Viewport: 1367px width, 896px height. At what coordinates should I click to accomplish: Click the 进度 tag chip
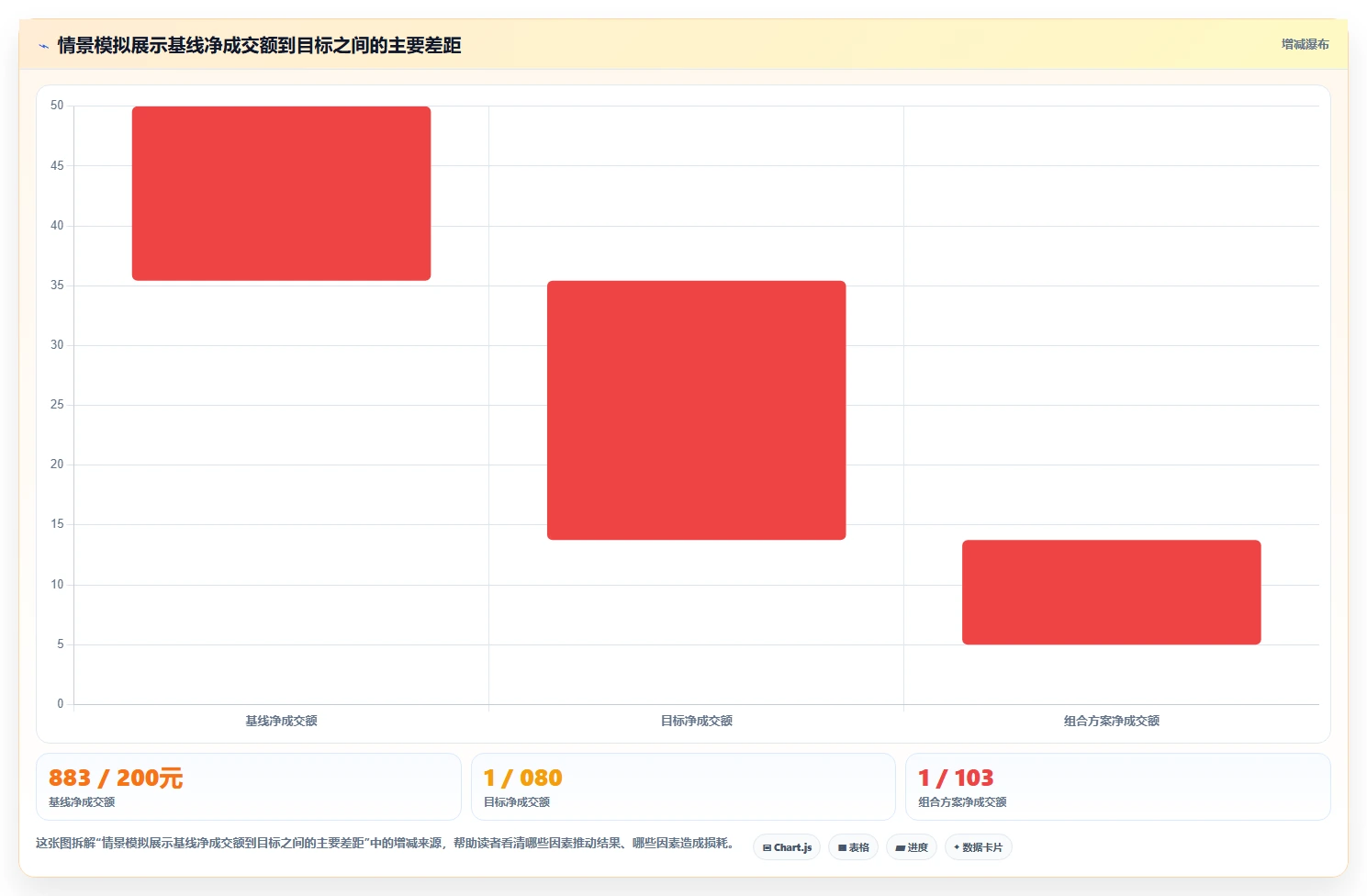pos(911,847)
